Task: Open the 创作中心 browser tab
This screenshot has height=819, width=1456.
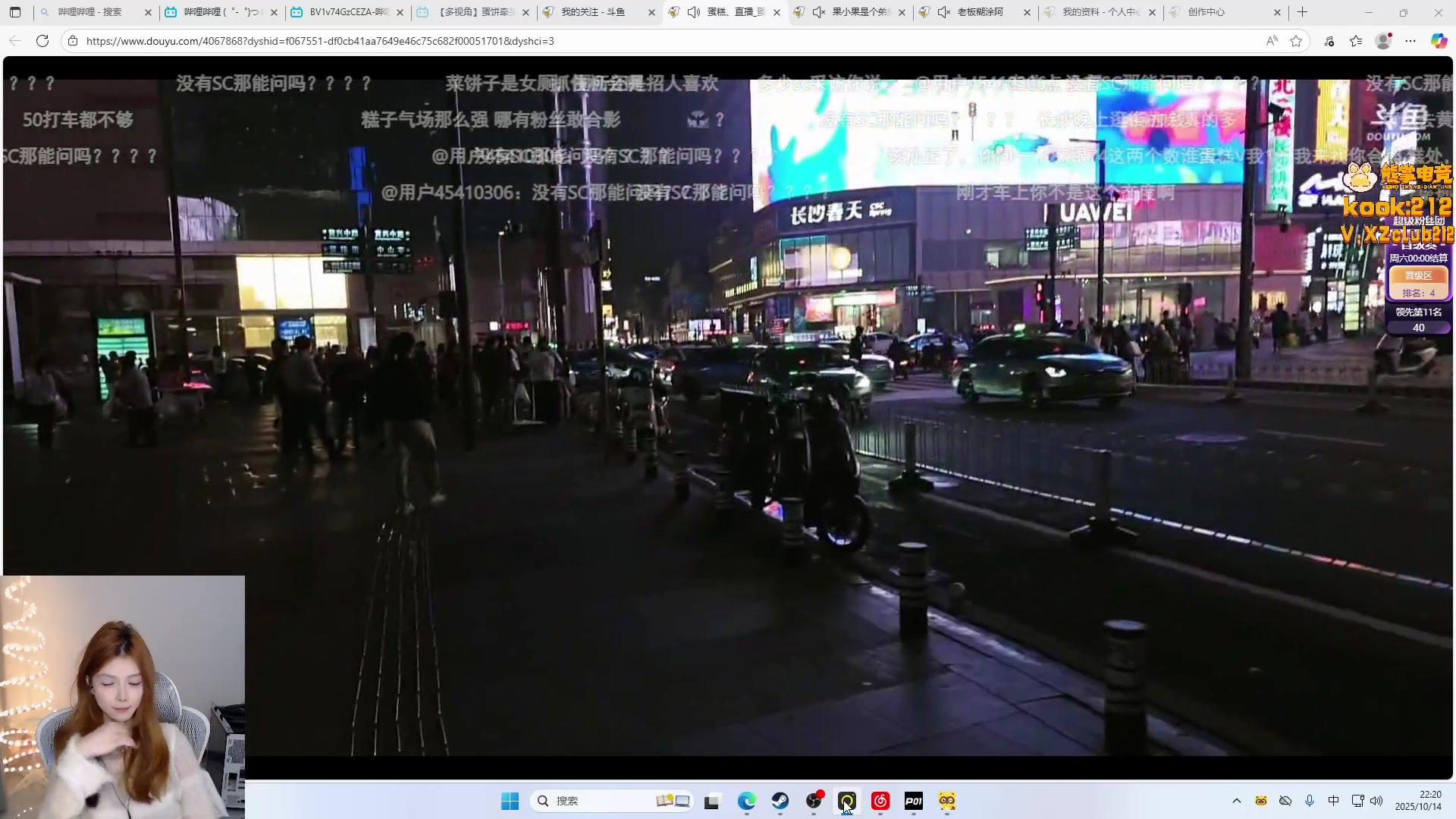Action: 1206,12
